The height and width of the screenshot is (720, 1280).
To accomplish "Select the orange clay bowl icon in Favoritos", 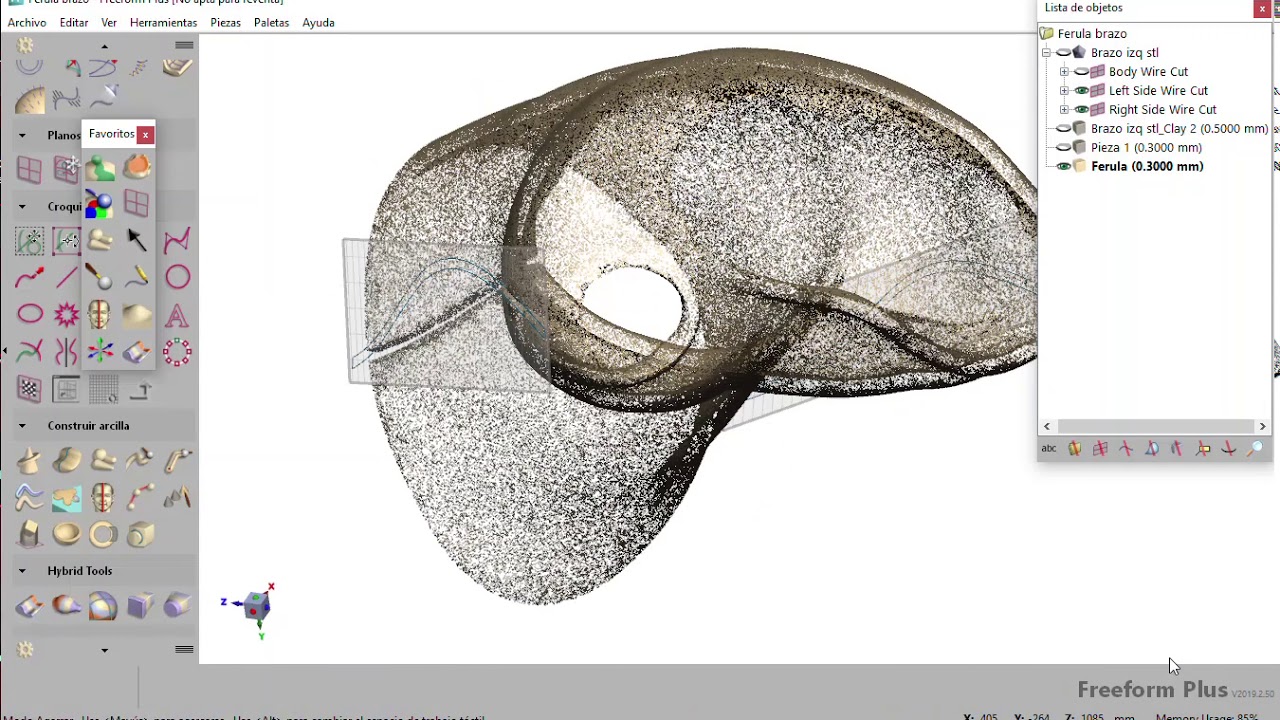I will tap(137, 168).
